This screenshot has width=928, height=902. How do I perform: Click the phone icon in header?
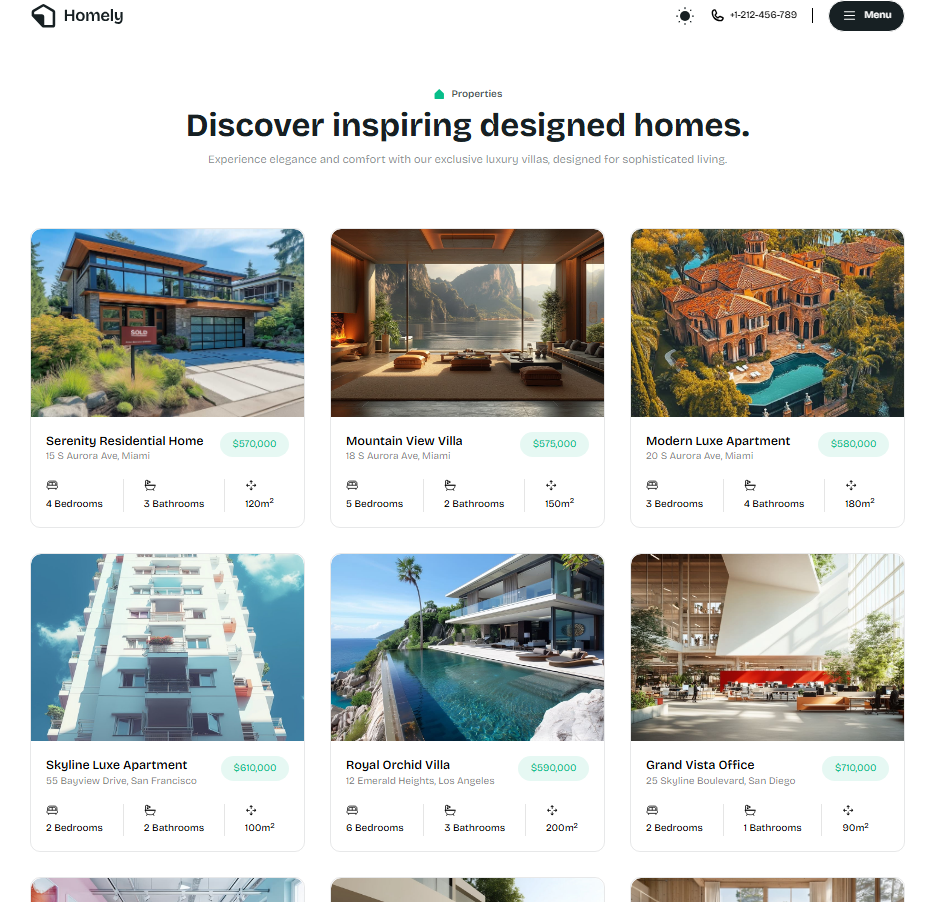717,16
